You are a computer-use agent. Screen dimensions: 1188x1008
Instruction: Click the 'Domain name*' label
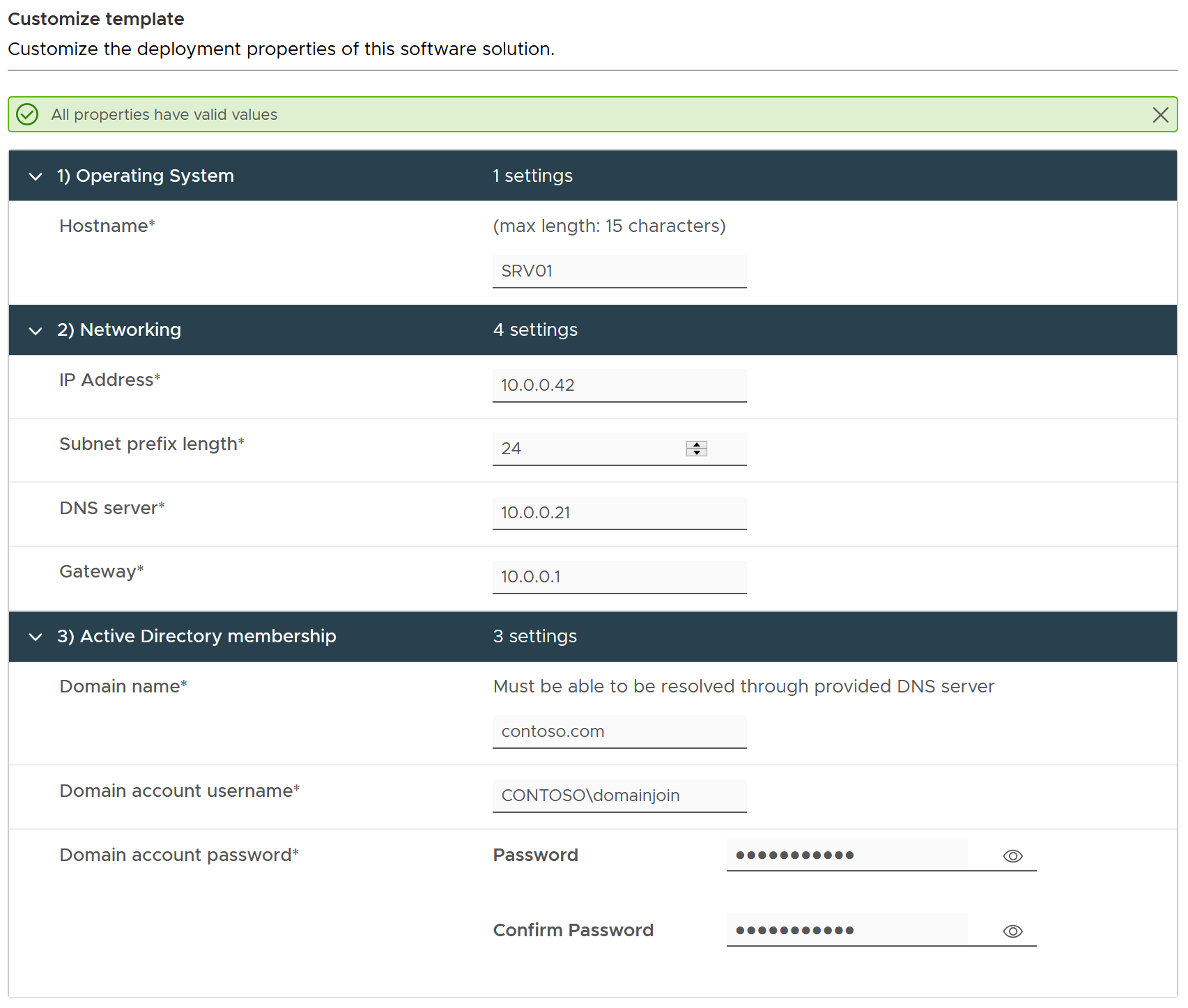tap(123, 686)
